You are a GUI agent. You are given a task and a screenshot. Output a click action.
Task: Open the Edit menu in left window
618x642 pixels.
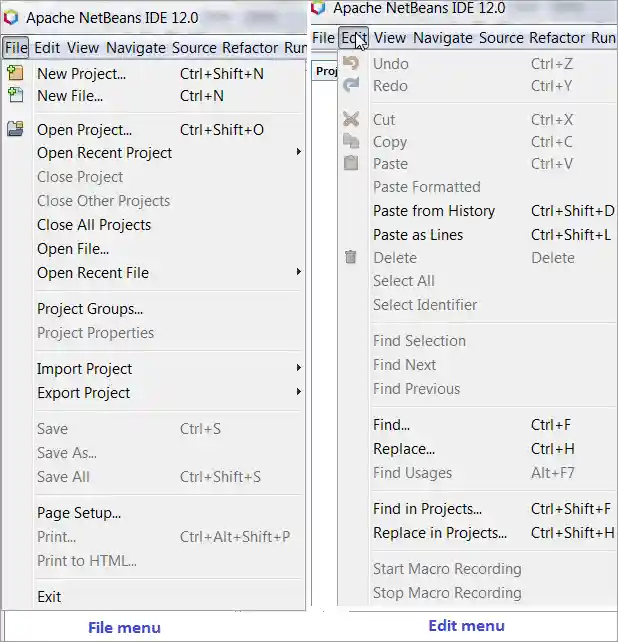click(x=47, y=48)
